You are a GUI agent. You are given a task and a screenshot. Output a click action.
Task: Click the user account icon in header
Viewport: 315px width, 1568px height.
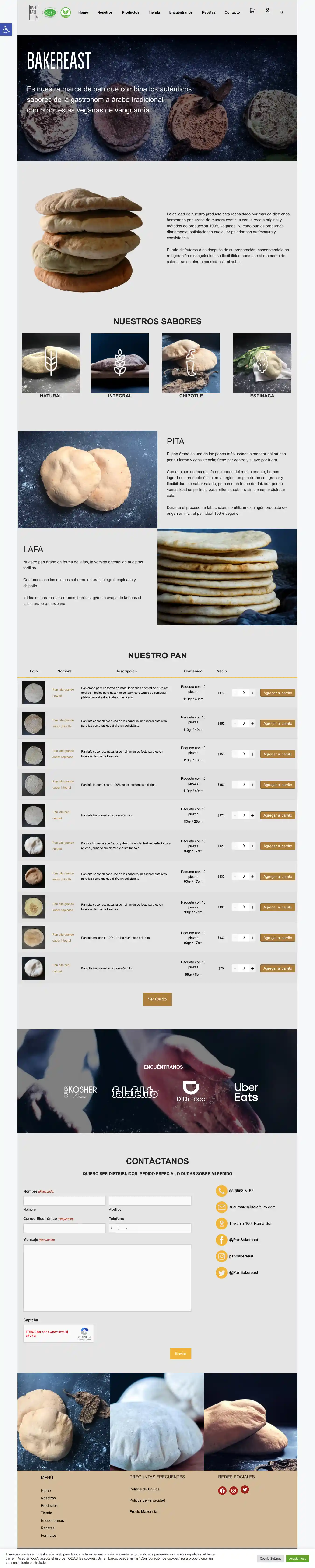tap(267, 11)
